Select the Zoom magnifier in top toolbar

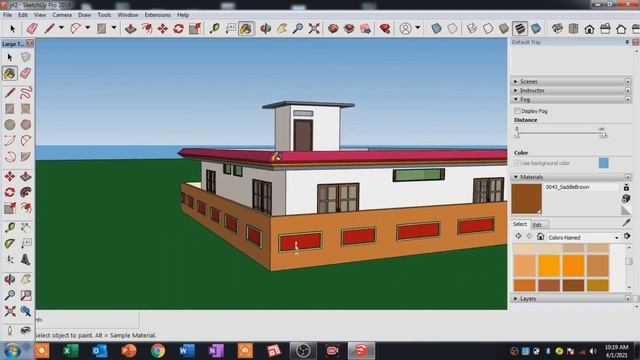click(x=298, y=29)
